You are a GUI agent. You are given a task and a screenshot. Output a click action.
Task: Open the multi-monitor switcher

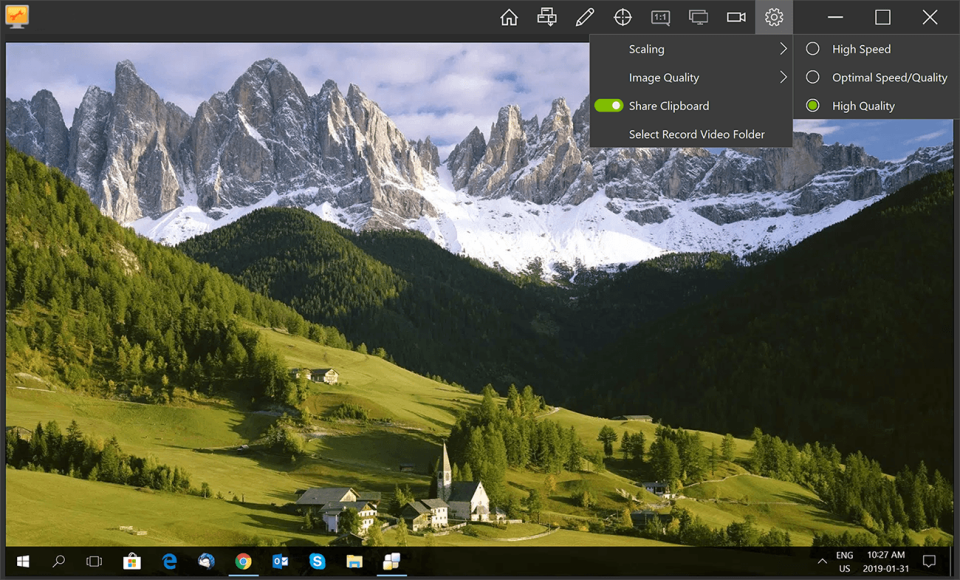tap(698, 16)
